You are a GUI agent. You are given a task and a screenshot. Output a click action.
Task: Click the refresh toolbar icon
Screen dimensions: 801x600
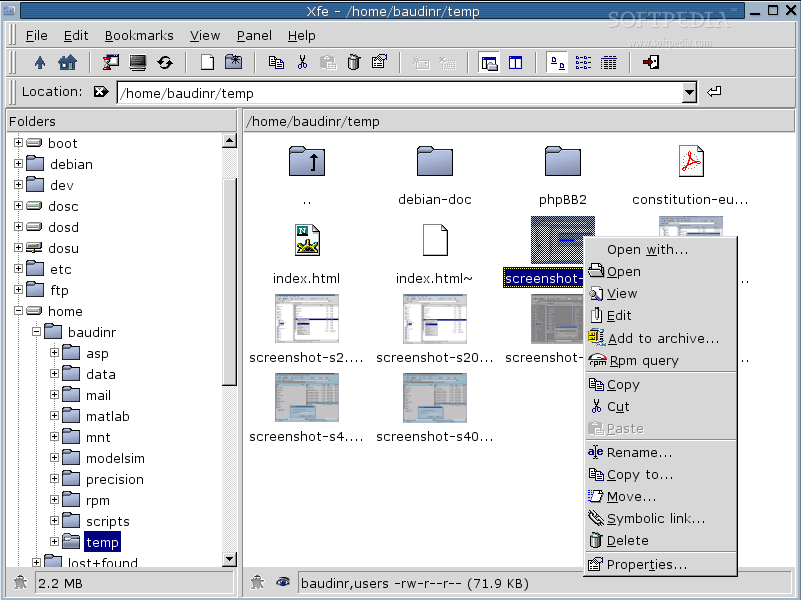pyautogui.click(x=164, y=63)
